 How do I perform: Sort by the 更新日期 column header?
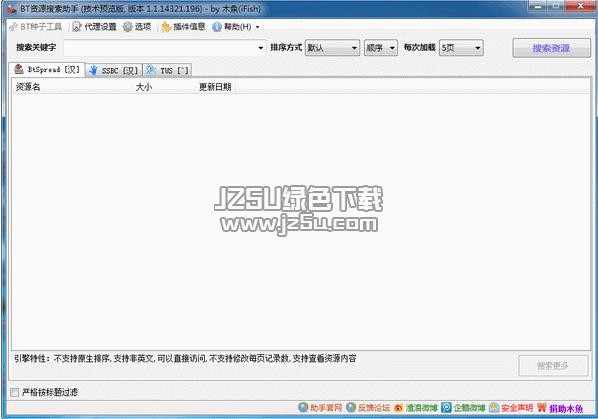(216, 87)
